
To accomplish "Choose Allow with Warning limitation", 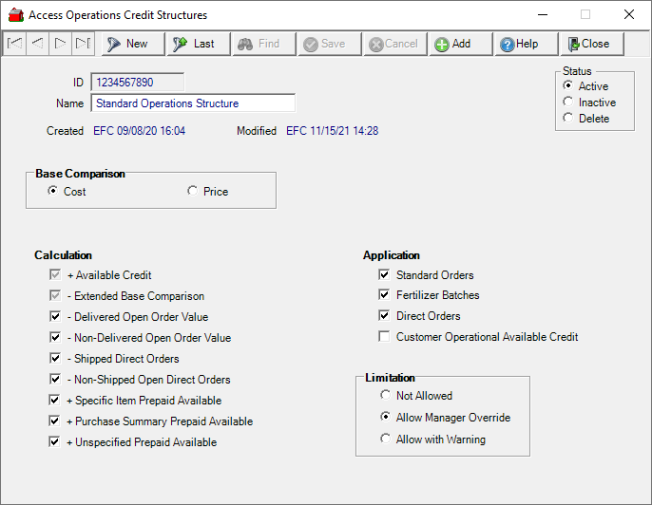I will click(384, 439).
